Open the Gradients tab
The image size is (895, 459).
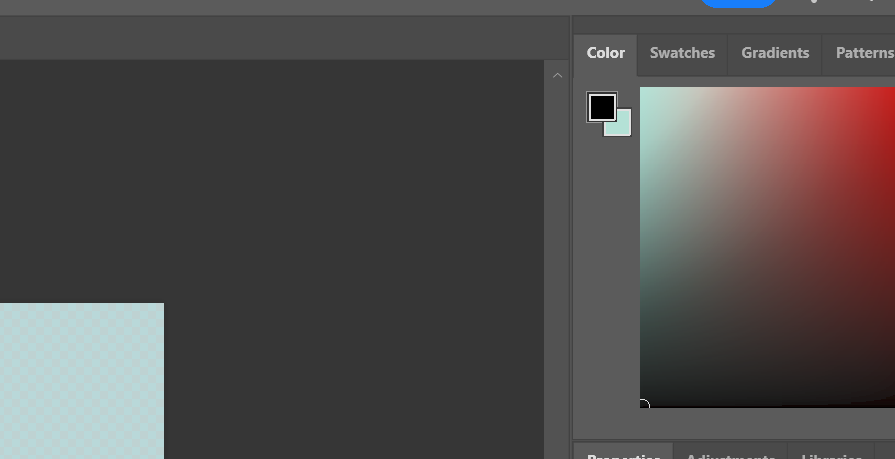click(x=775, y=54)
